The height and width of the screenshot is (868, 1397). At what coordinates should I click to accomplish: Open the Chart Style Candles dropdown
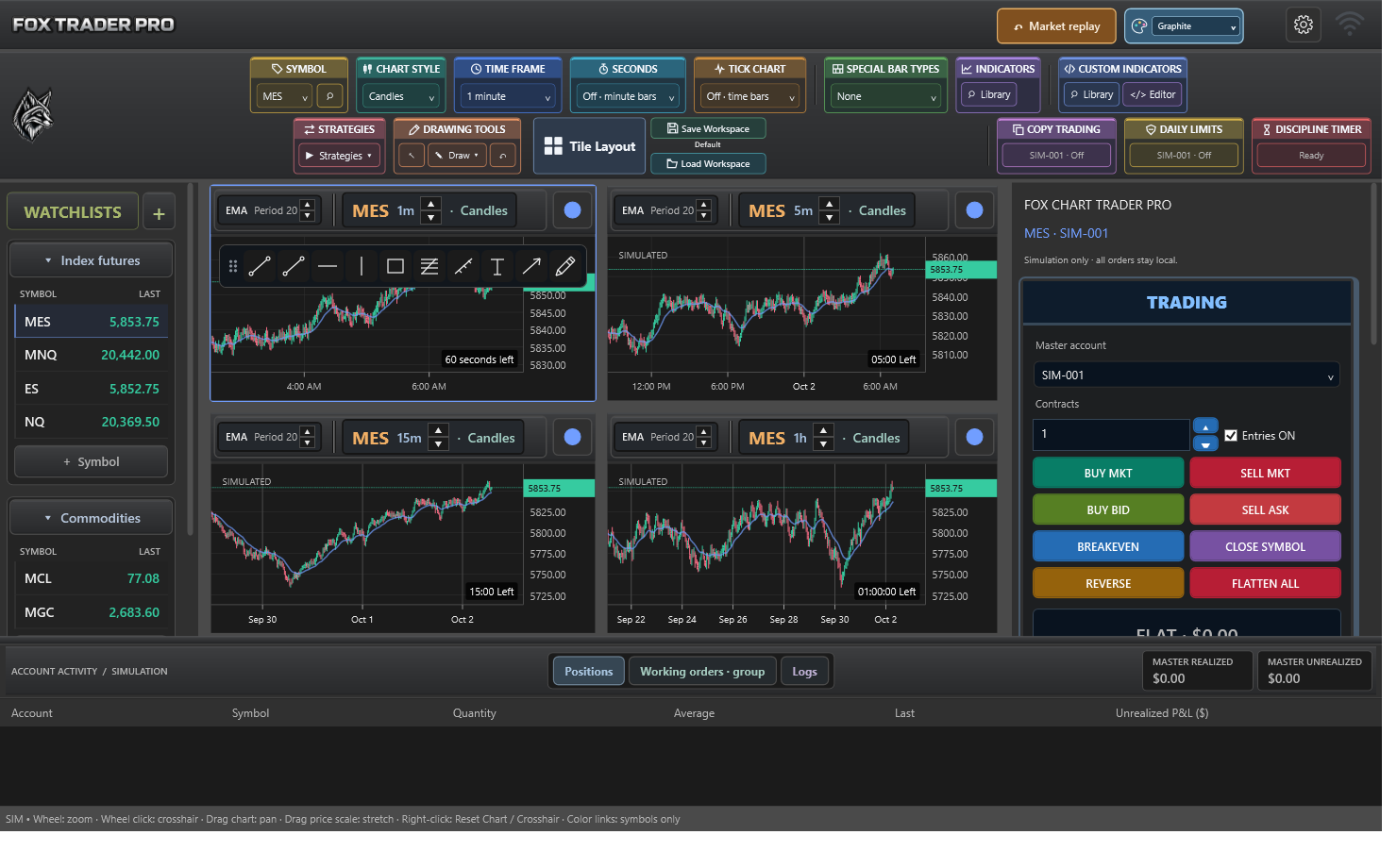(x=402, y=96)
